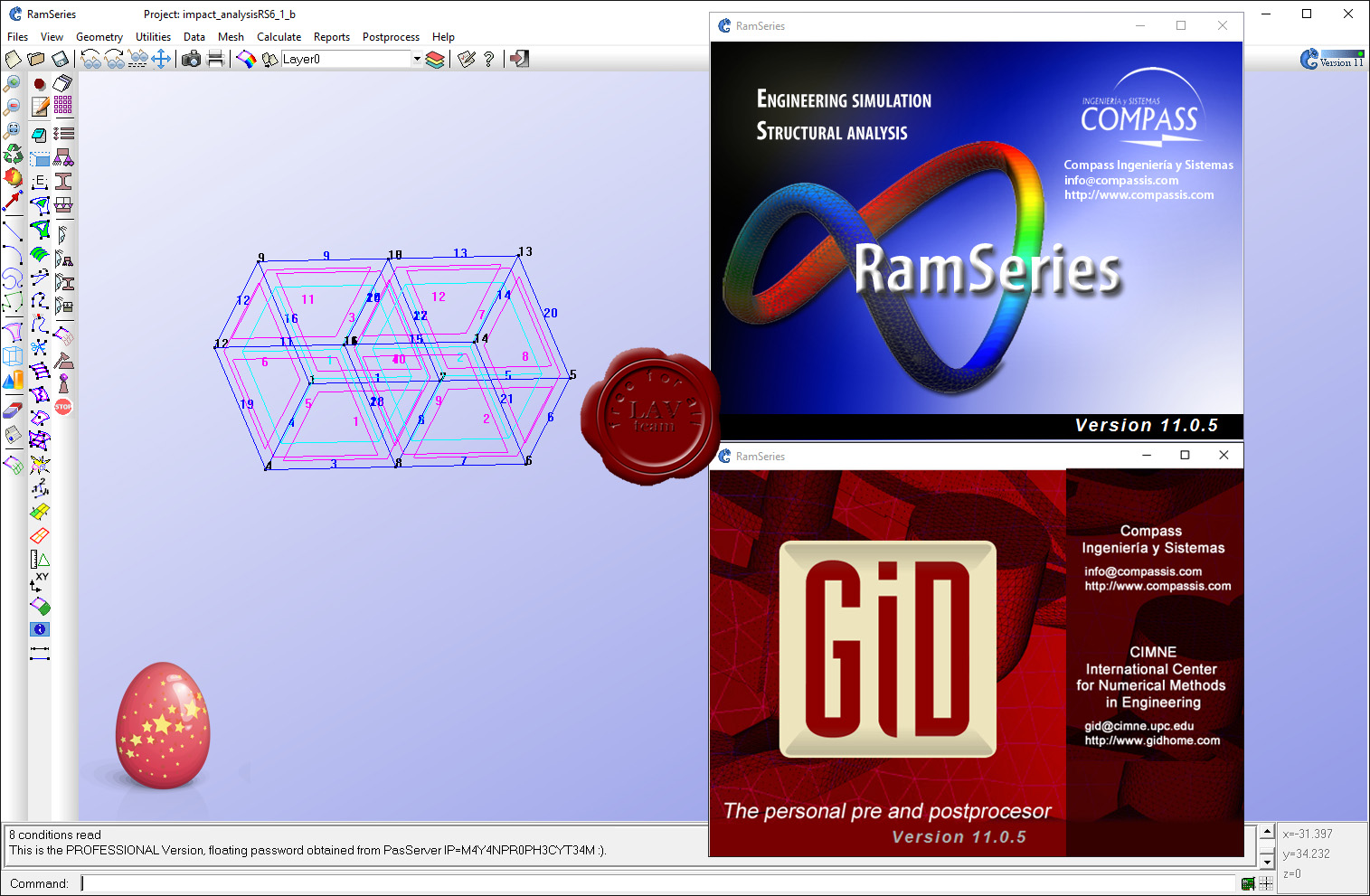Open the Geometry menu
1370x896 pixels.
point(99,37)
